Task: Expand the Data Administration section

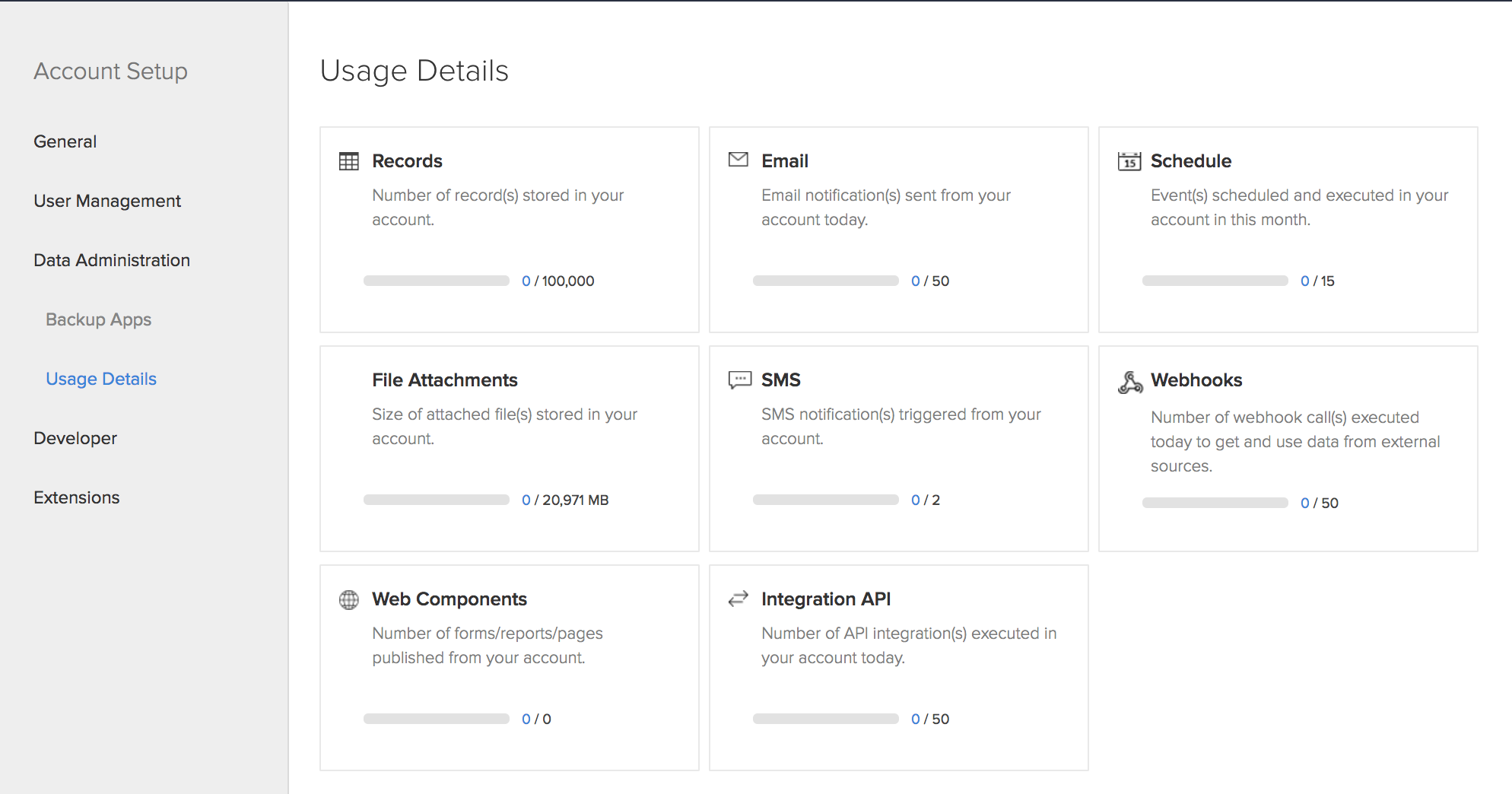Action: [x=111, y=260]
